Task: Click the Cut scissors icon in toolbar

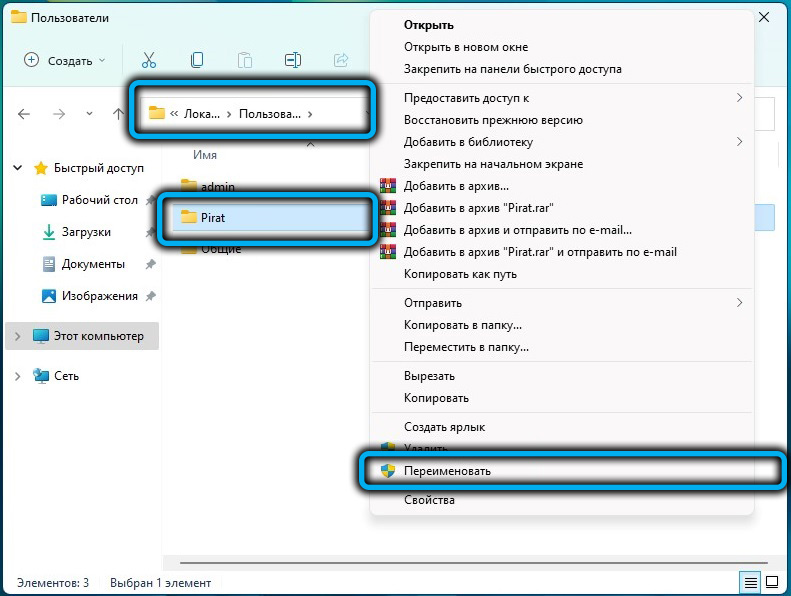Action: click(149, 60)
